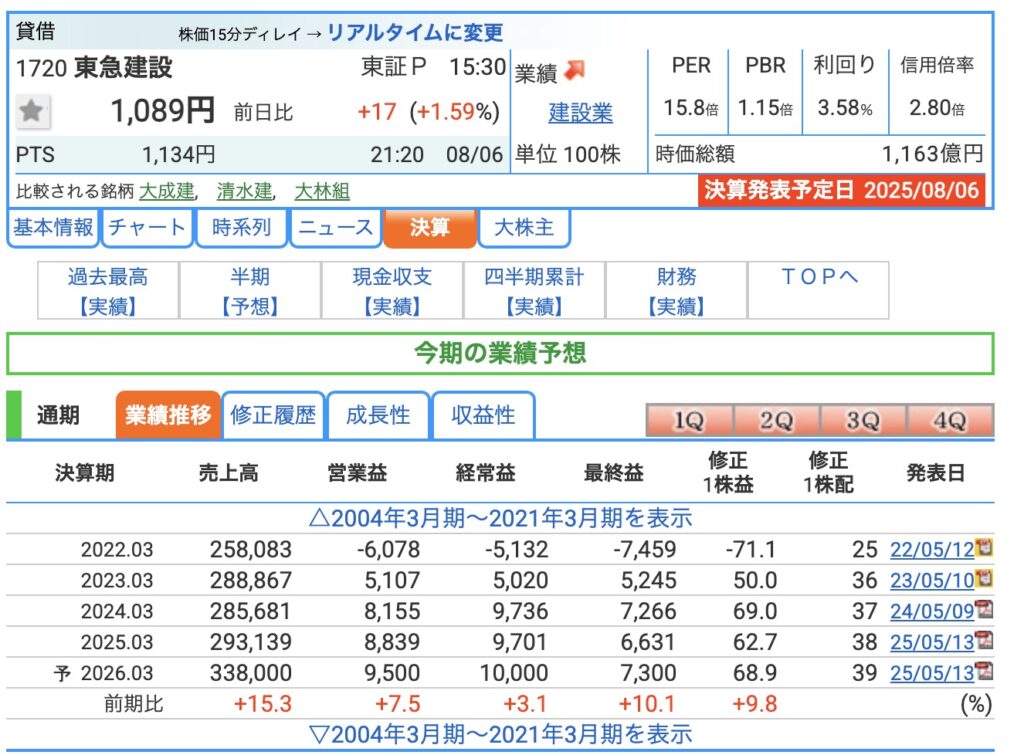Click the 最終益 column header
The height and width of the screenshot is (755, 1024).
(614, 473)
